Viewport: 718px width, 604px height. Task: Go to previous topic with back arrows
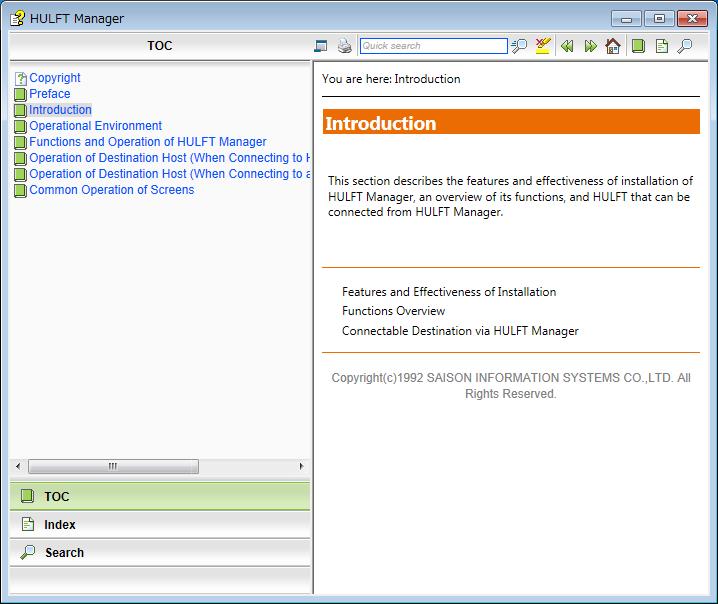(x=567, y=46)
